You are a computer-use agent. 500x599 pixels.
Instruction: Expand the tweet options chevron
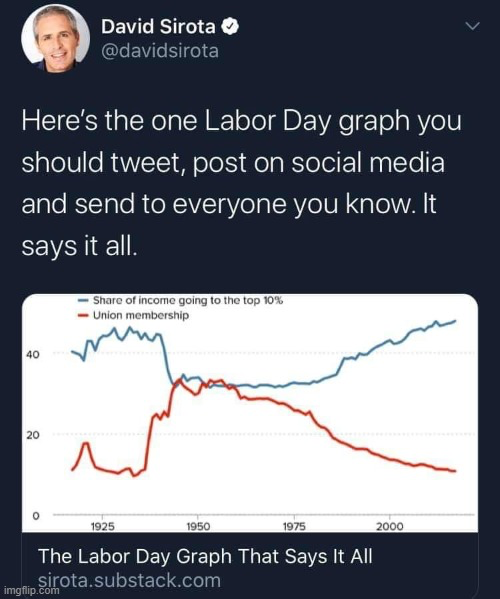click(x=472, y=26)
